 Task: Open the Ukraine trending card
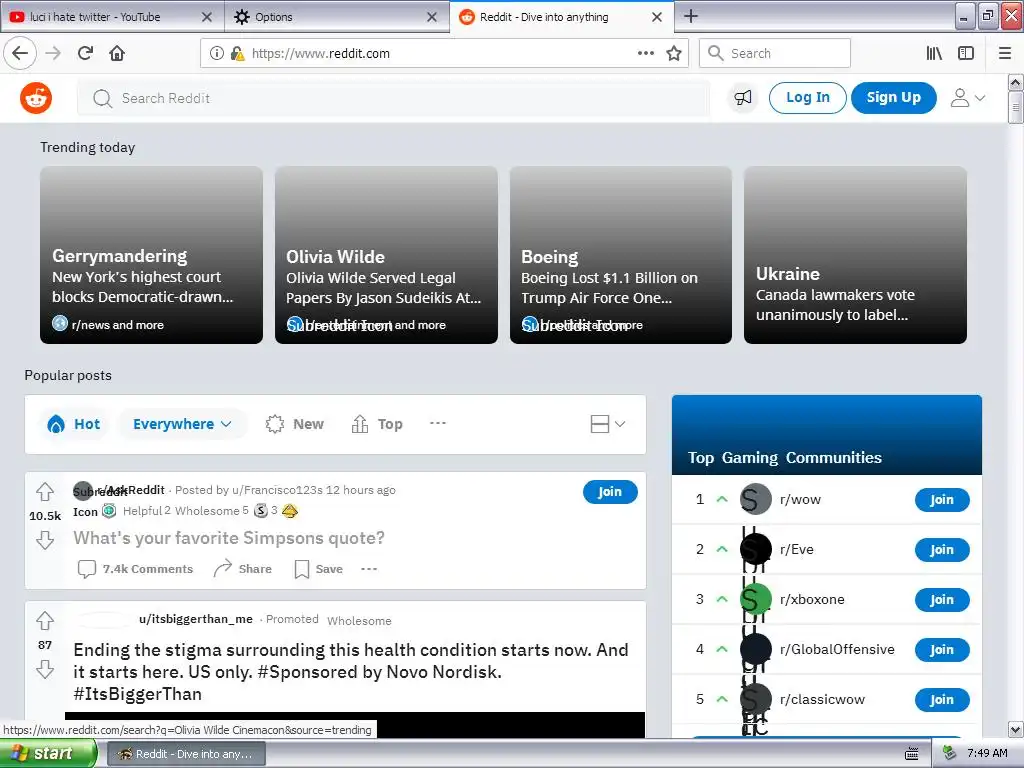[855, 255]
